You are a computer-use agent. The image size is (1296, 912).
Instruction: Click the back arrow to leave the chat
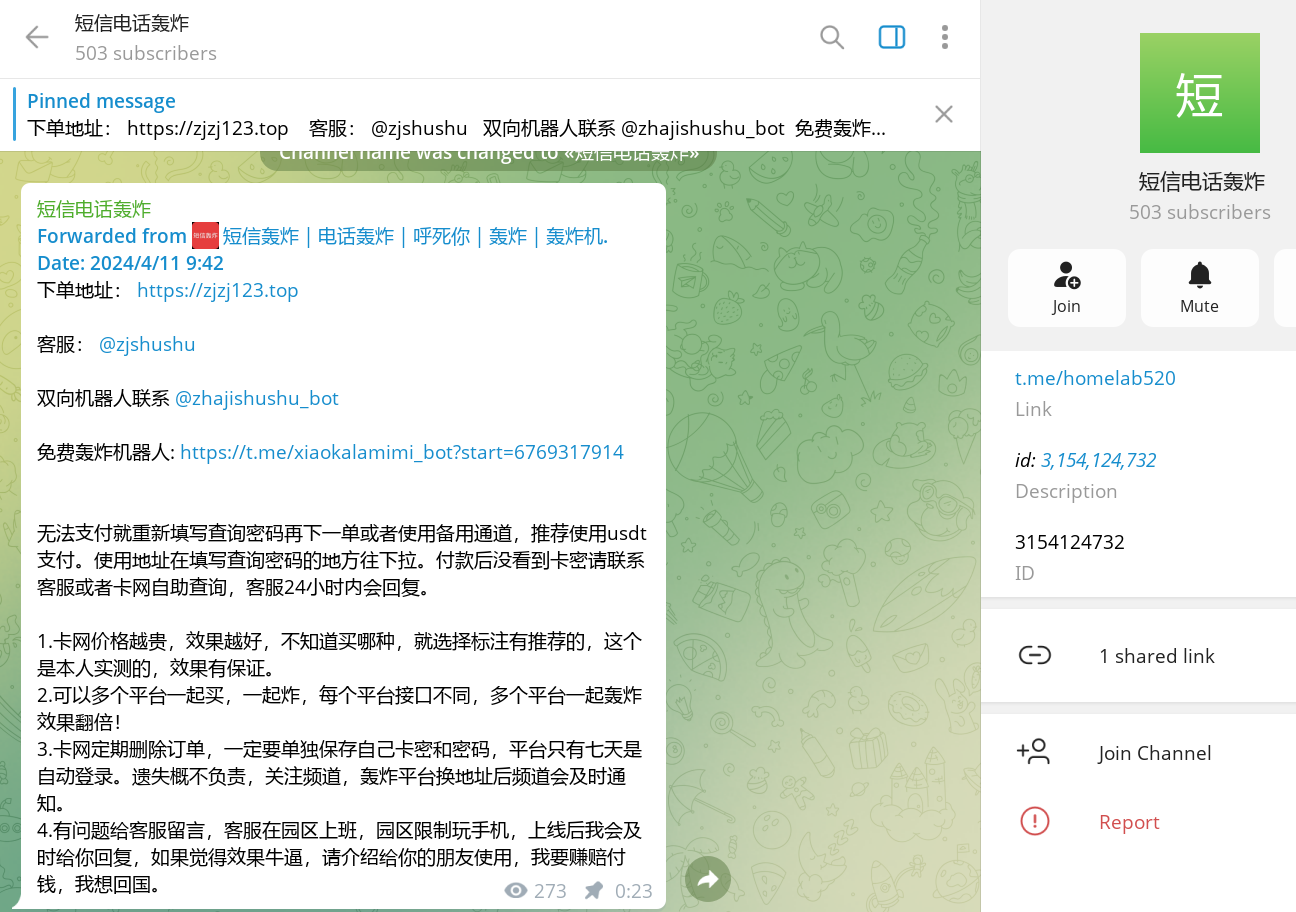click(37, 37)
